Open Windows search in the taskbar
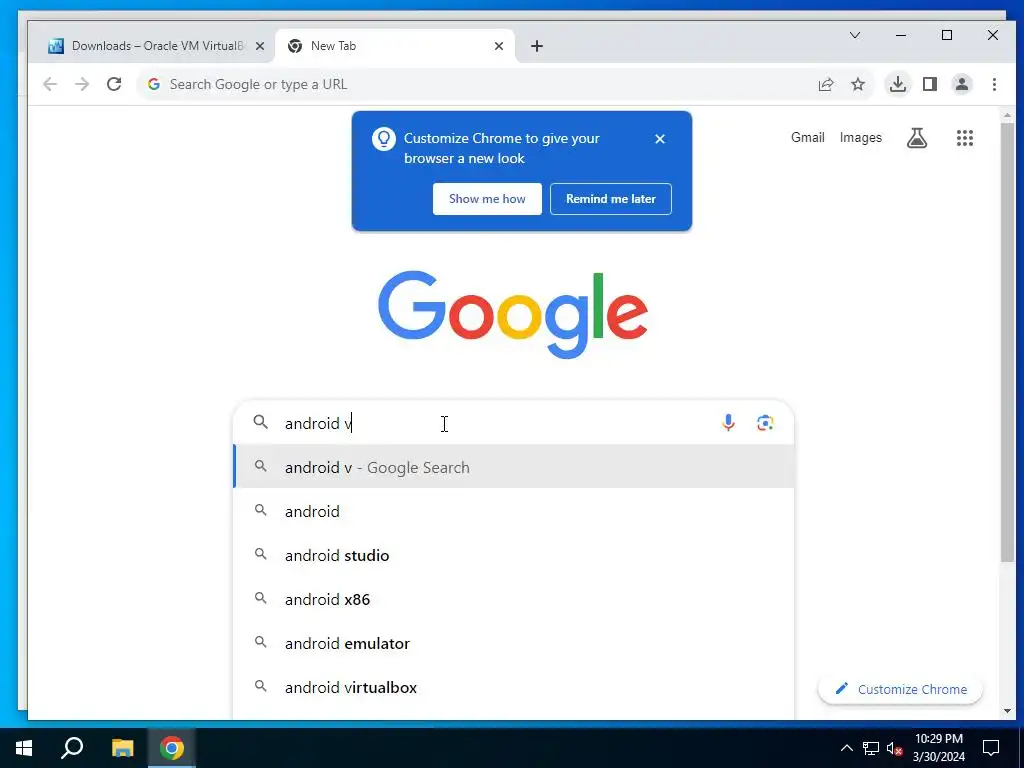Viewport: 1024px width, 768px height. (x=72, y=748)
